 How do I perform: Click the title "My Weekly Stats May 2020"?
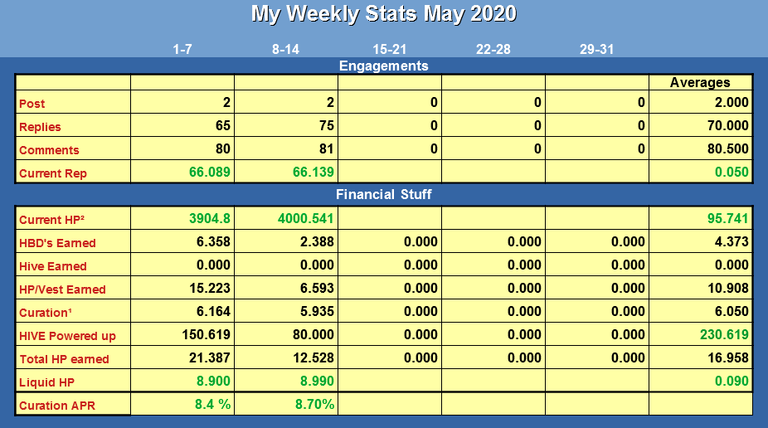[384, 14]
